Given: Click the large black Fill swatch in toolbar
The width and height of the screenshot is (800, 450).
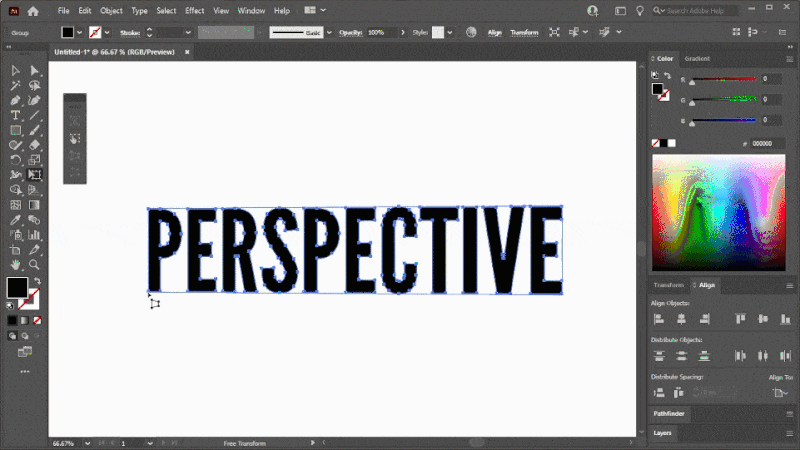Looking at the screenshot, I should click(x=17, y=288).
